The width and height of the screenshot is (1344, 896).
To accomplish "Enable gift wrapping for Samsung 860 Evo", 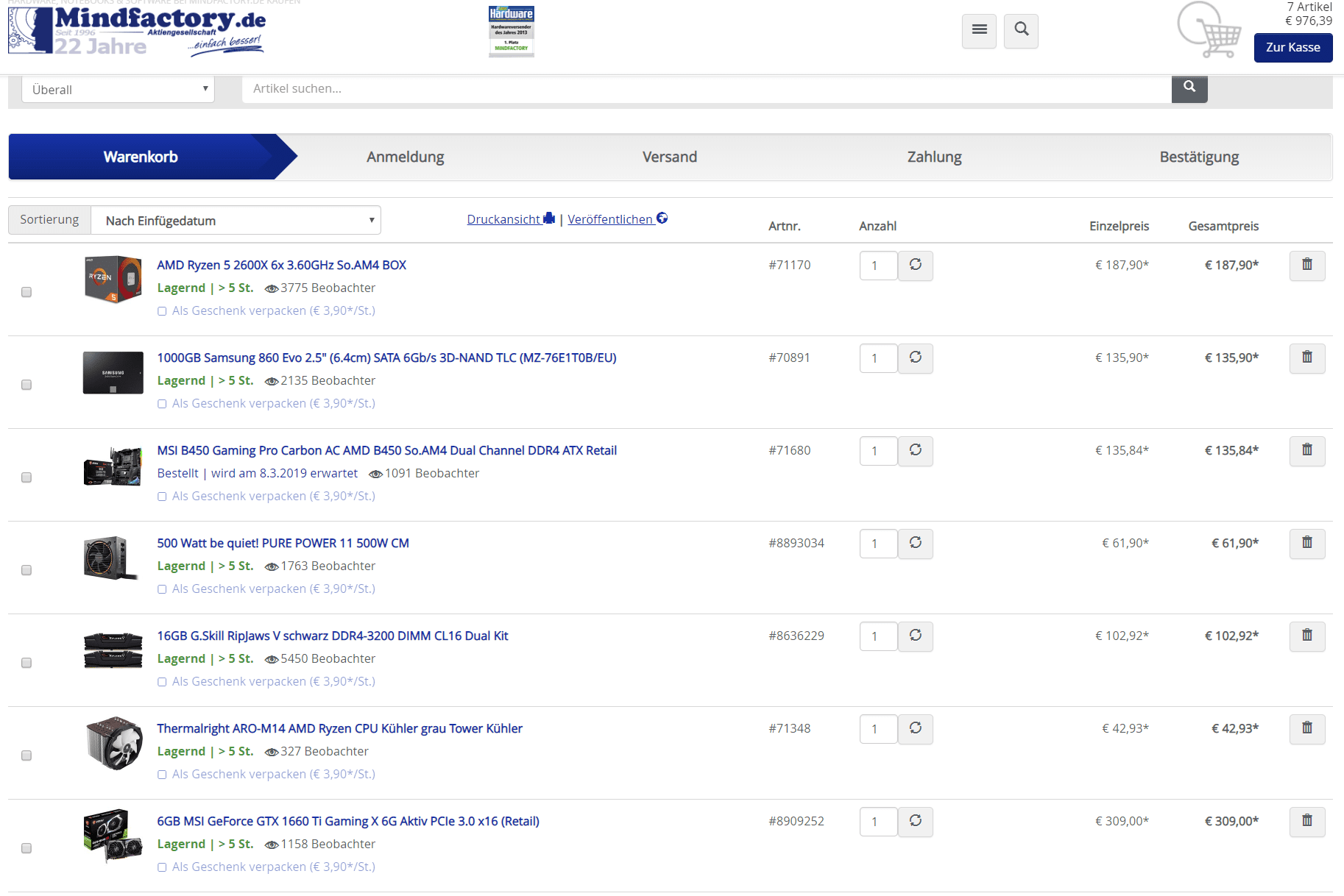I will pyautogui.click(x=162, y=404).
